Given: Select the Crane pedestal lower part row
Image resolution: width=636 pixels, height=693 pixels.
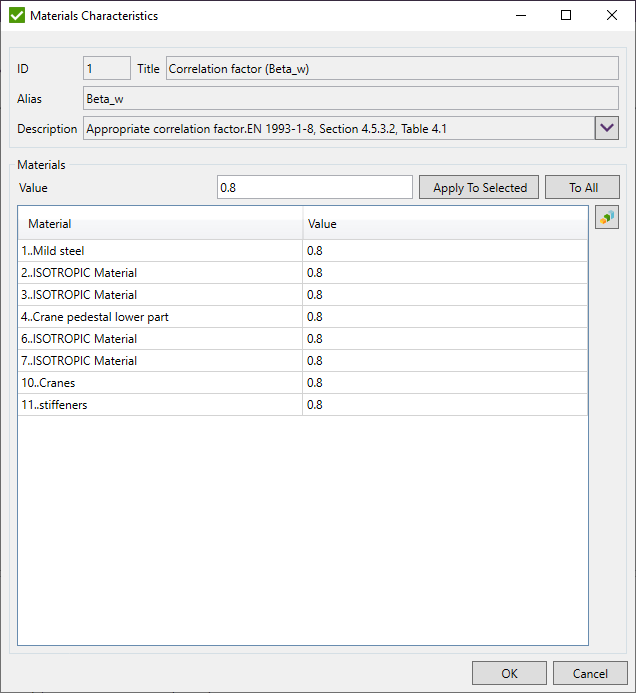Looking at the screenshot, I should pyautogui.click(x=160, y=317).
